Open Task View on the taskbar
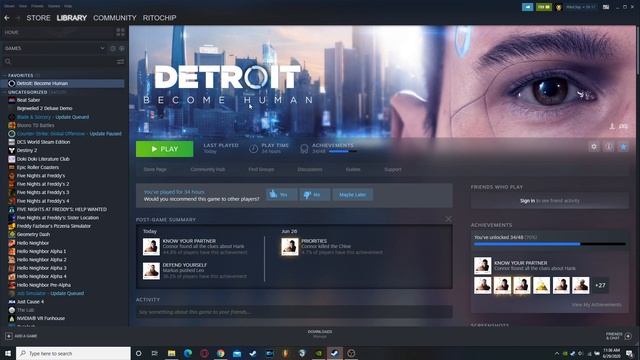Image resolution: width=640 pixels, height=360 pixels. [x=154, y=353]
